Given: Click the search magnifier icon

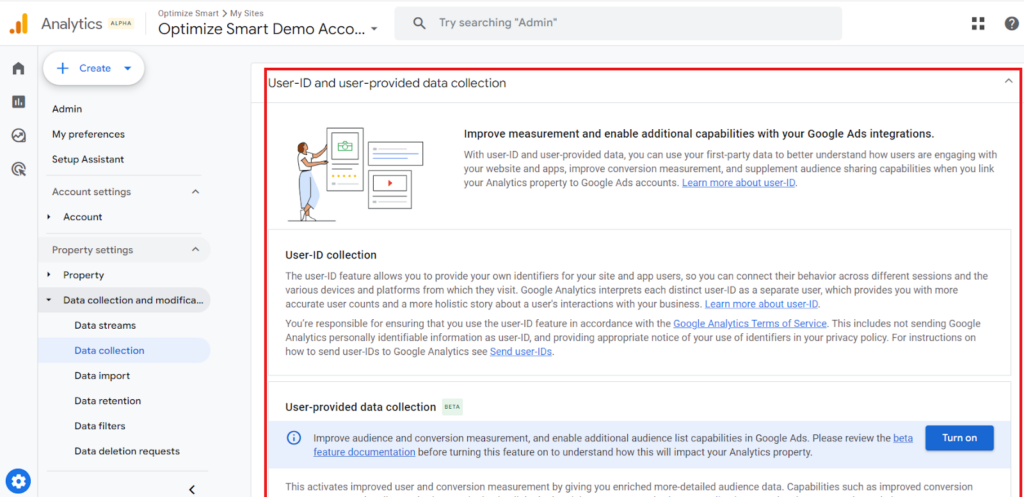Looking at the screenshot, I should [x=419, y=23].
